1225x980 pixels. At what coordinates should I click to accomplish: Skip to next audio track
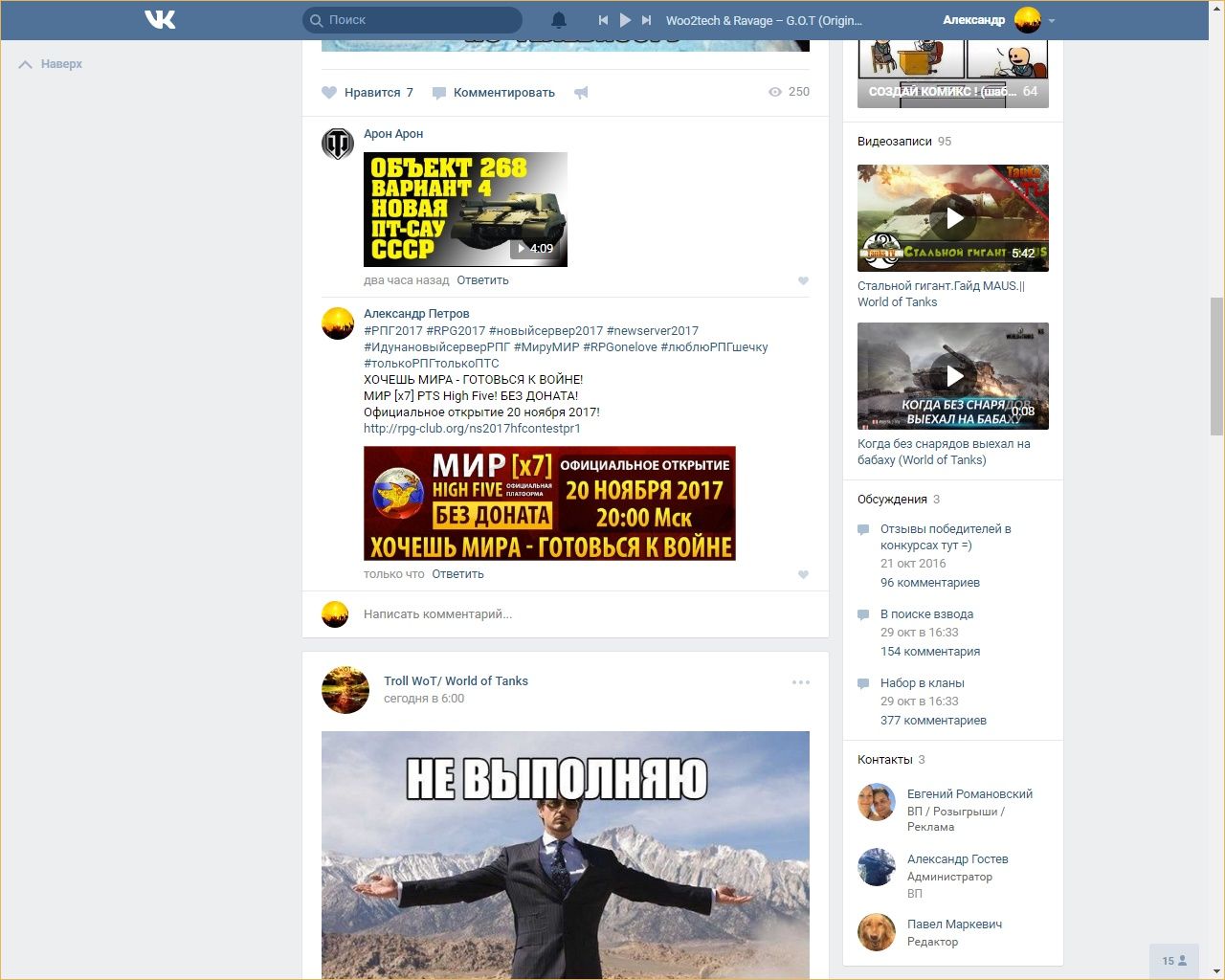647,20
